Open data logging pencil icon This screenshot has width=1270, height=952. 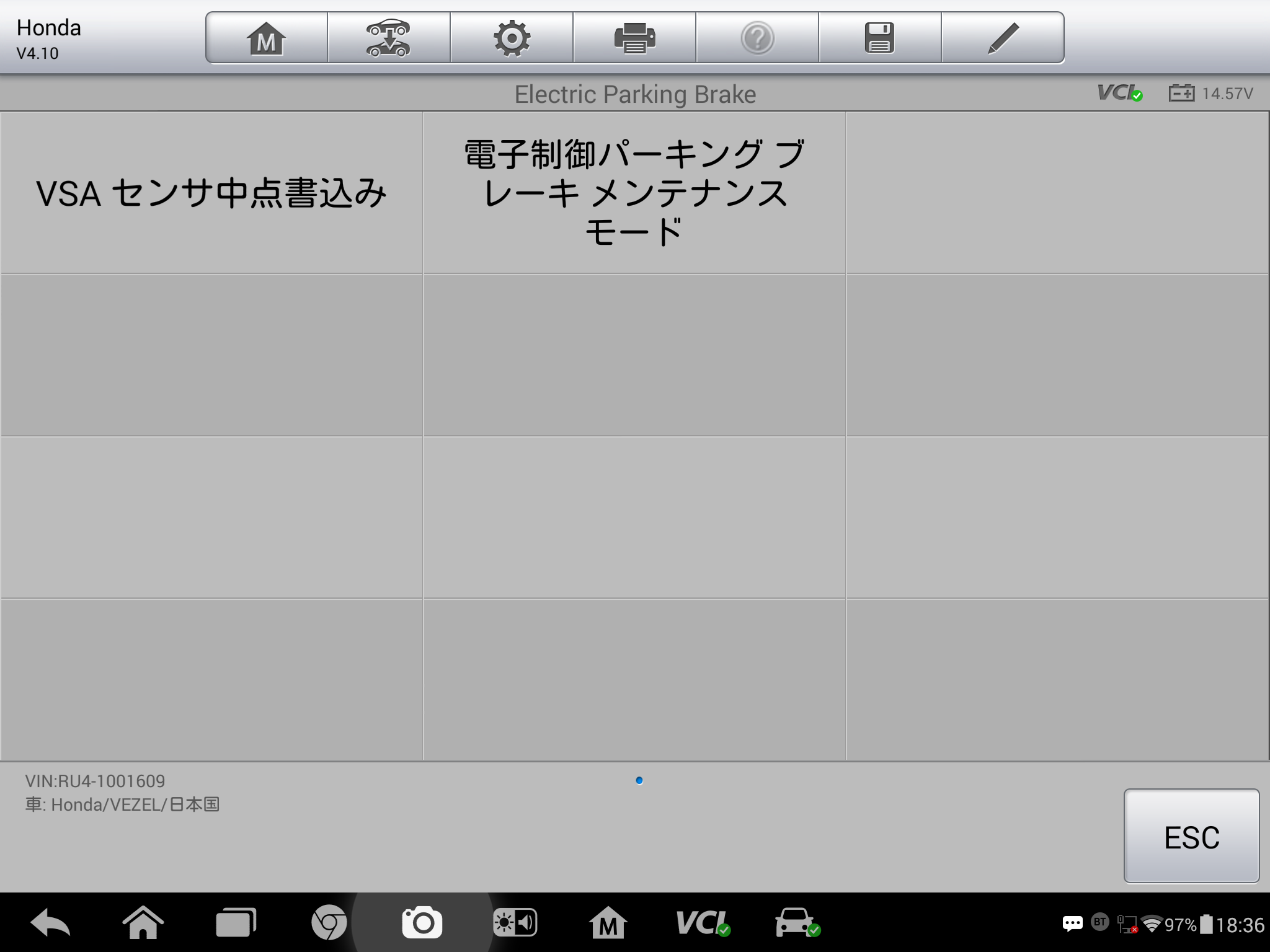1003,38
